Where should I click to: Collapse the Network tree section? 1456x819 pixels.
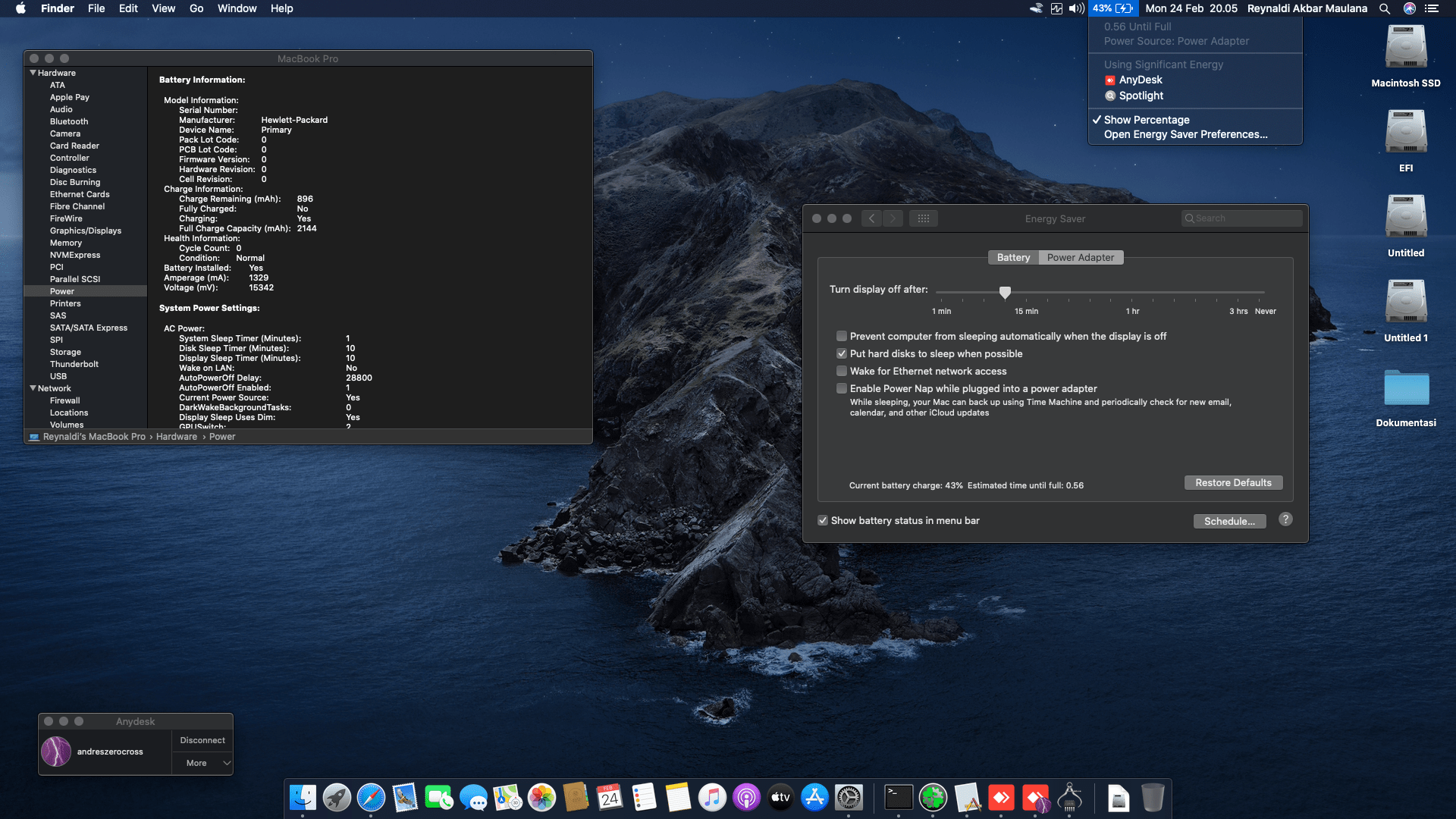tap(33, 388)
